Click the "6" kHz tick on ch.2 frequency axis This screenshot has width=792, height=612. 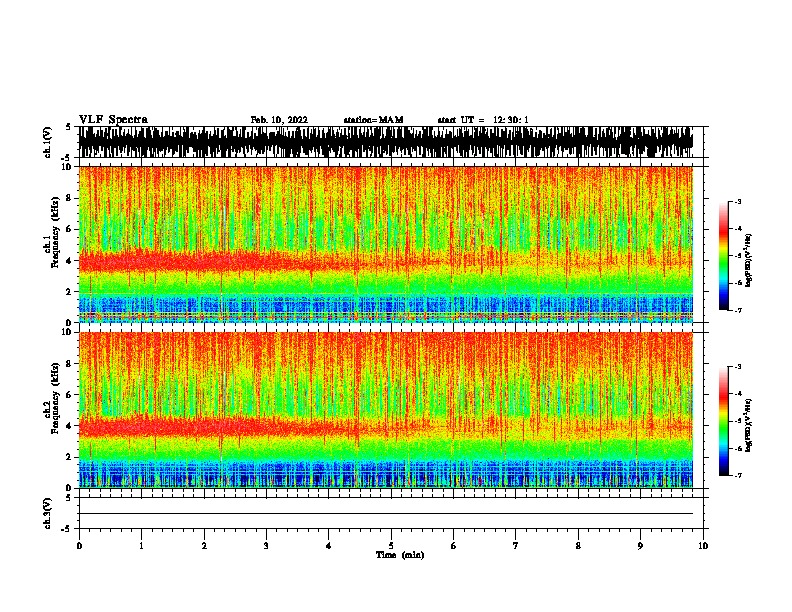pos(70,395)
